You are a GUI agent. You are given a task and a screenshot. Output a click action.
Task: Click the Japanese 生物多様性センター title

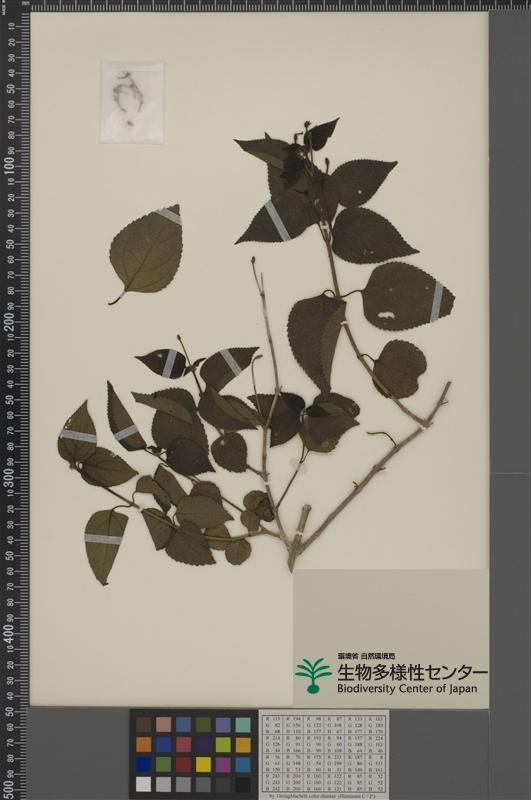pos(412,672)
